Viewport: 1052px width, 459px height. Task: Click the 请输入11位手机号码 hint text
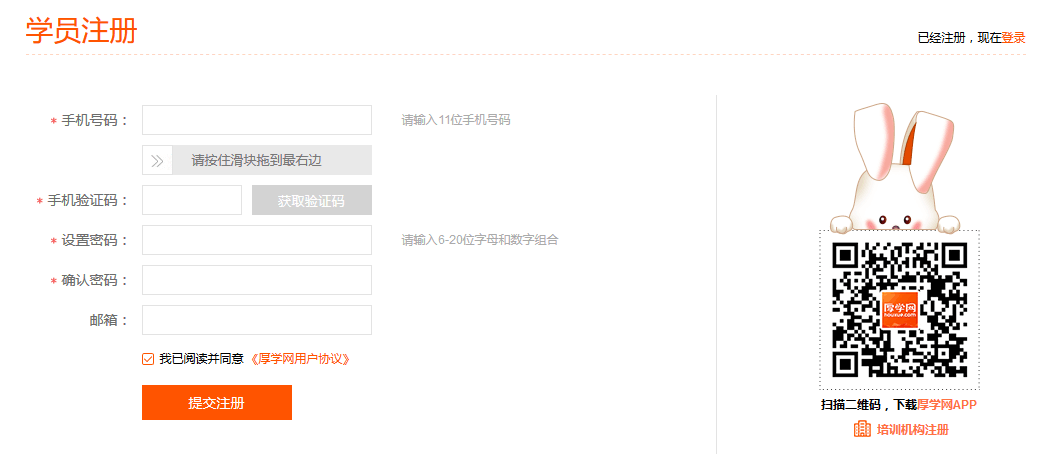coord(456,120)
